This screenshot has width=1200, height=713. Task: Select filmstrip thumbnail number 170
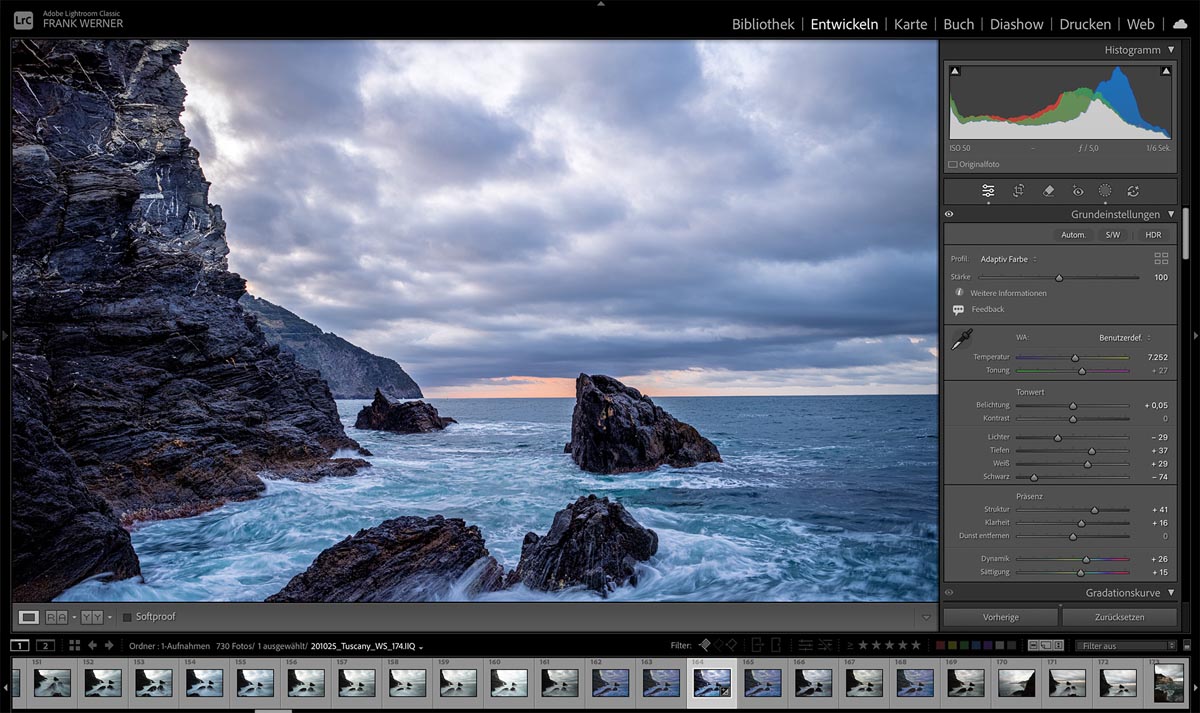(x=1016, y=682)
